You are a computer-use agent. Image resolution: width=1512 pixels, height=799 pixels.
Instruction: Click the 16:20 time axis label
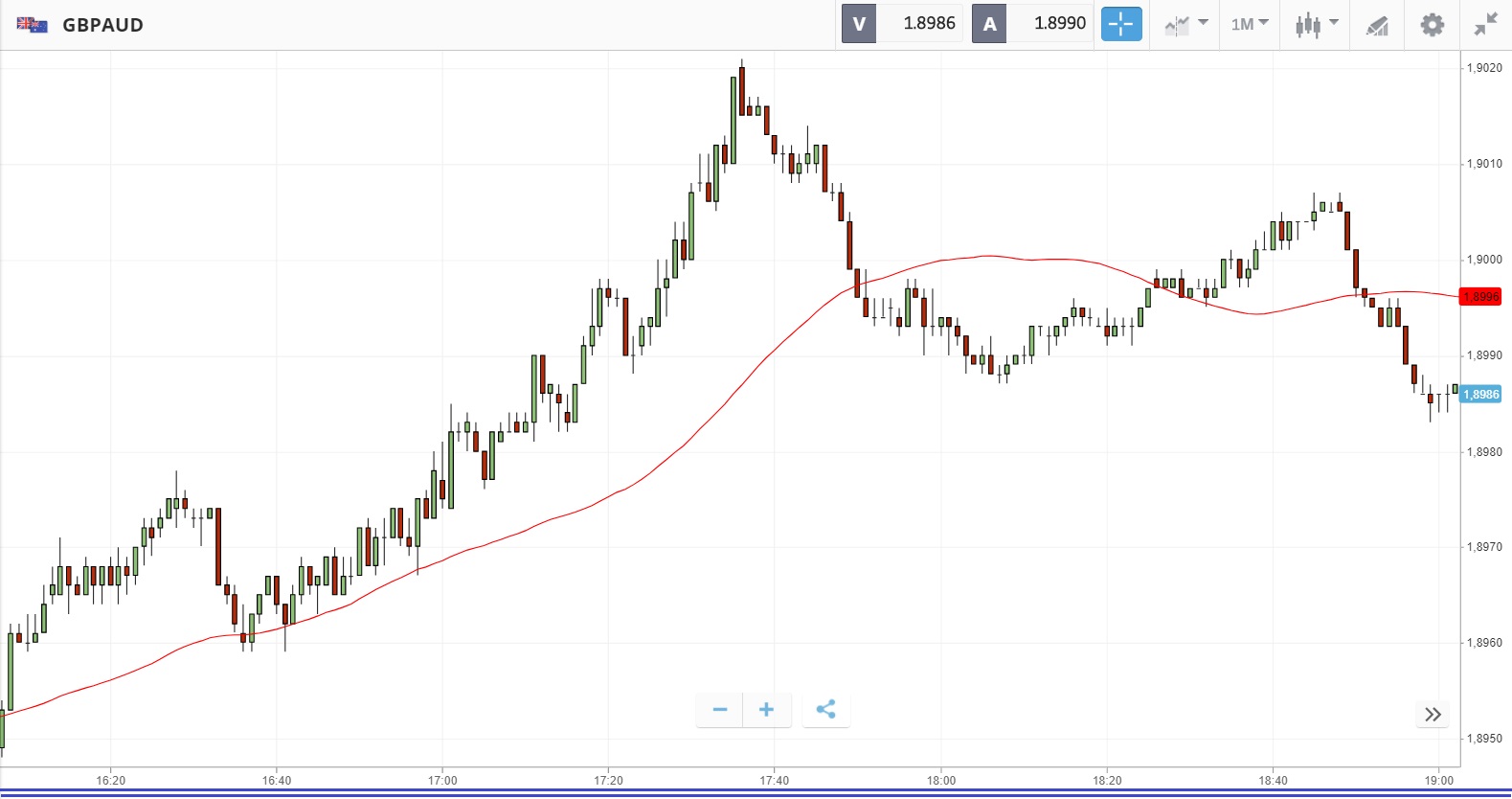[x=111, y=781]
